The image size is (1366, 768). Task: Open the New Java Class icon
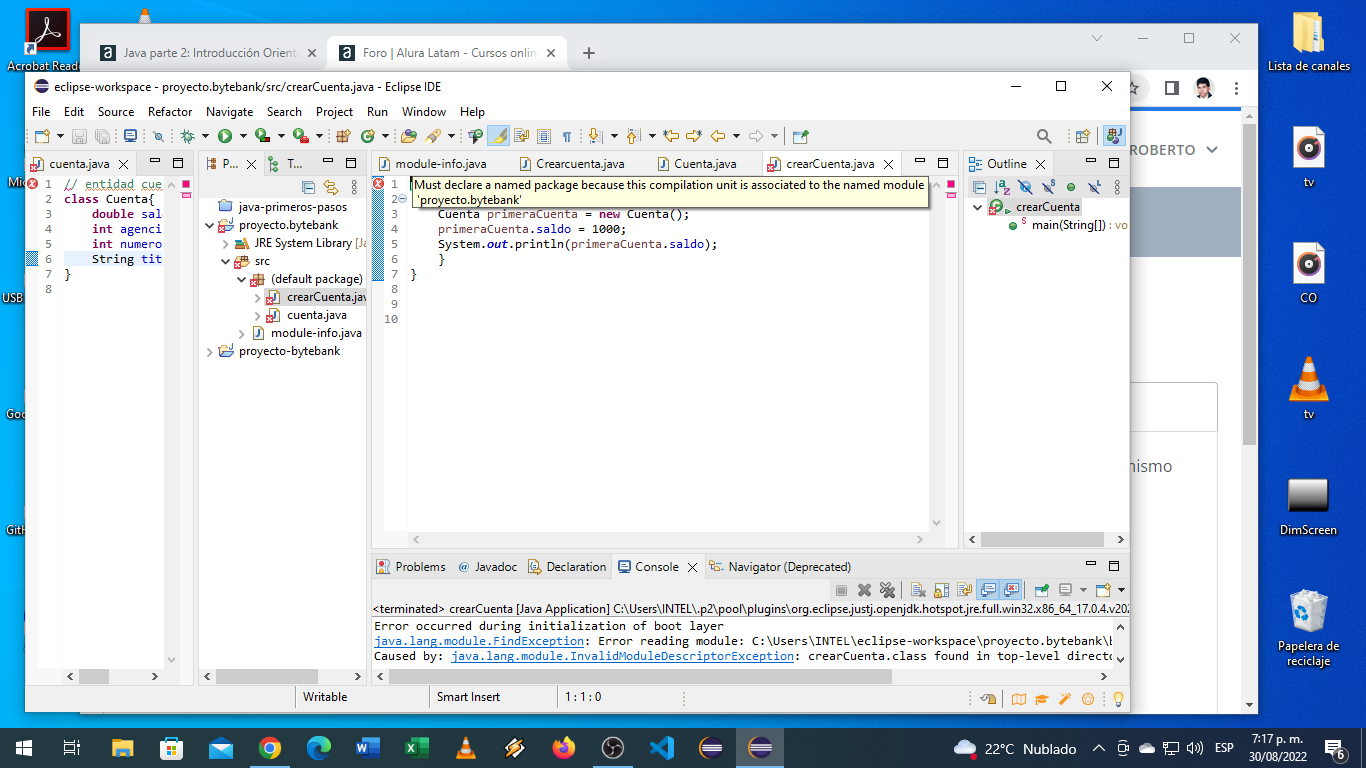click(368, 136)
